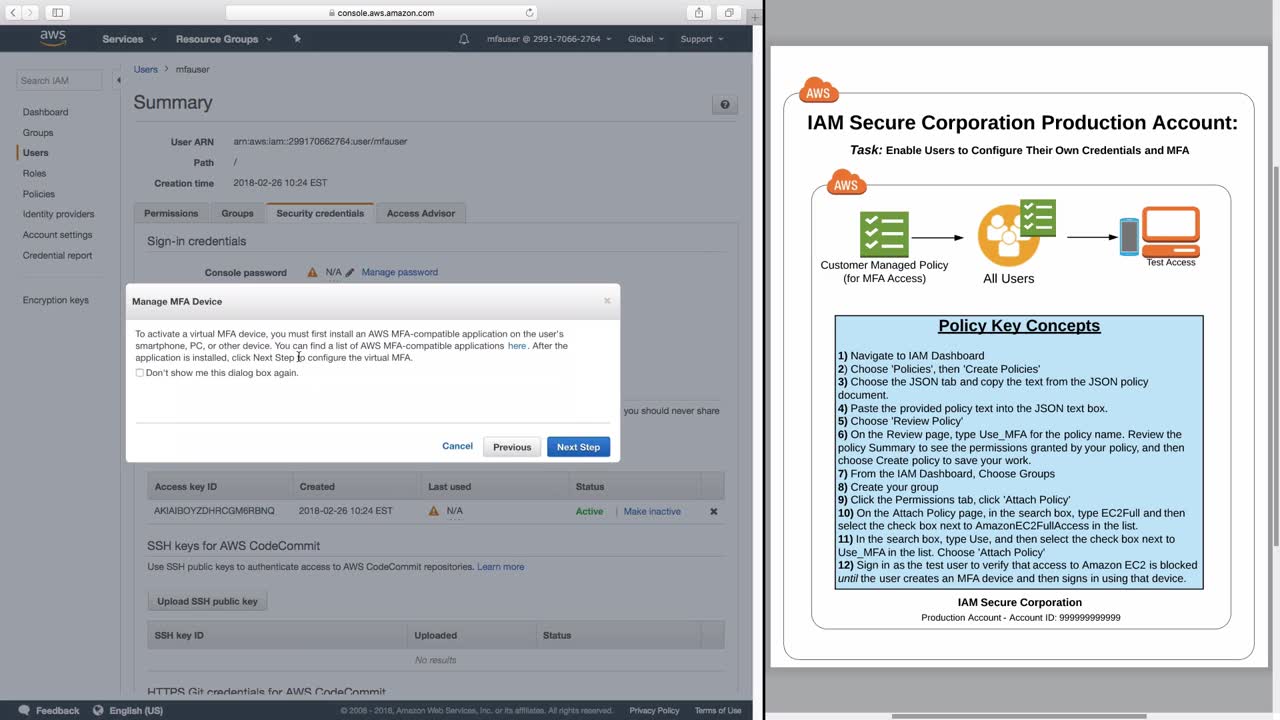Viewport: 1280px width, 720px height.
Task: Open Policies in the IAM sidebar
Action: tap(39, 194)
